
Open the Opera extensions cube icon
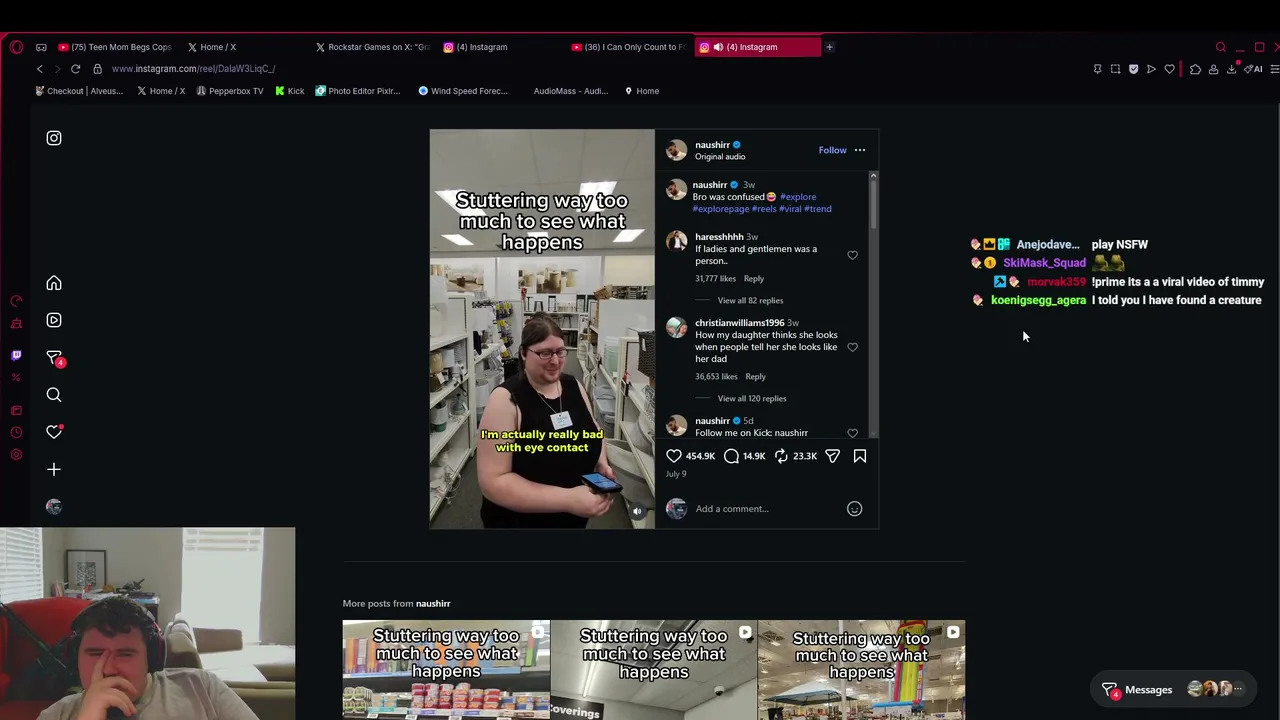pos(1195,69)
